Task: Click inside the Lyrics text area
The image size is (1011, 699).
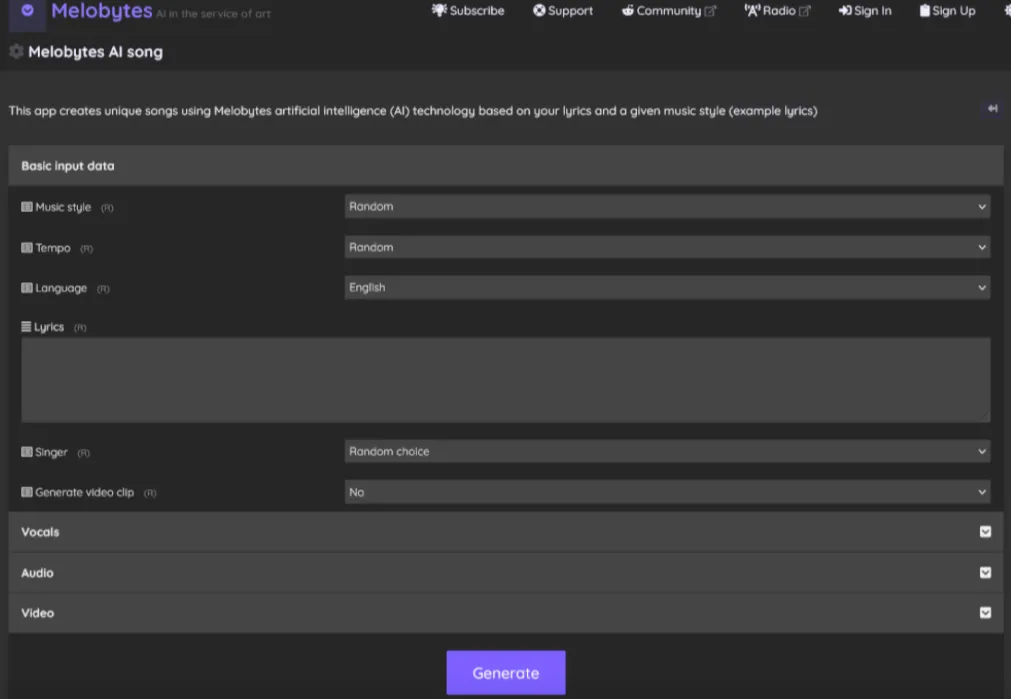Action: 506,380
